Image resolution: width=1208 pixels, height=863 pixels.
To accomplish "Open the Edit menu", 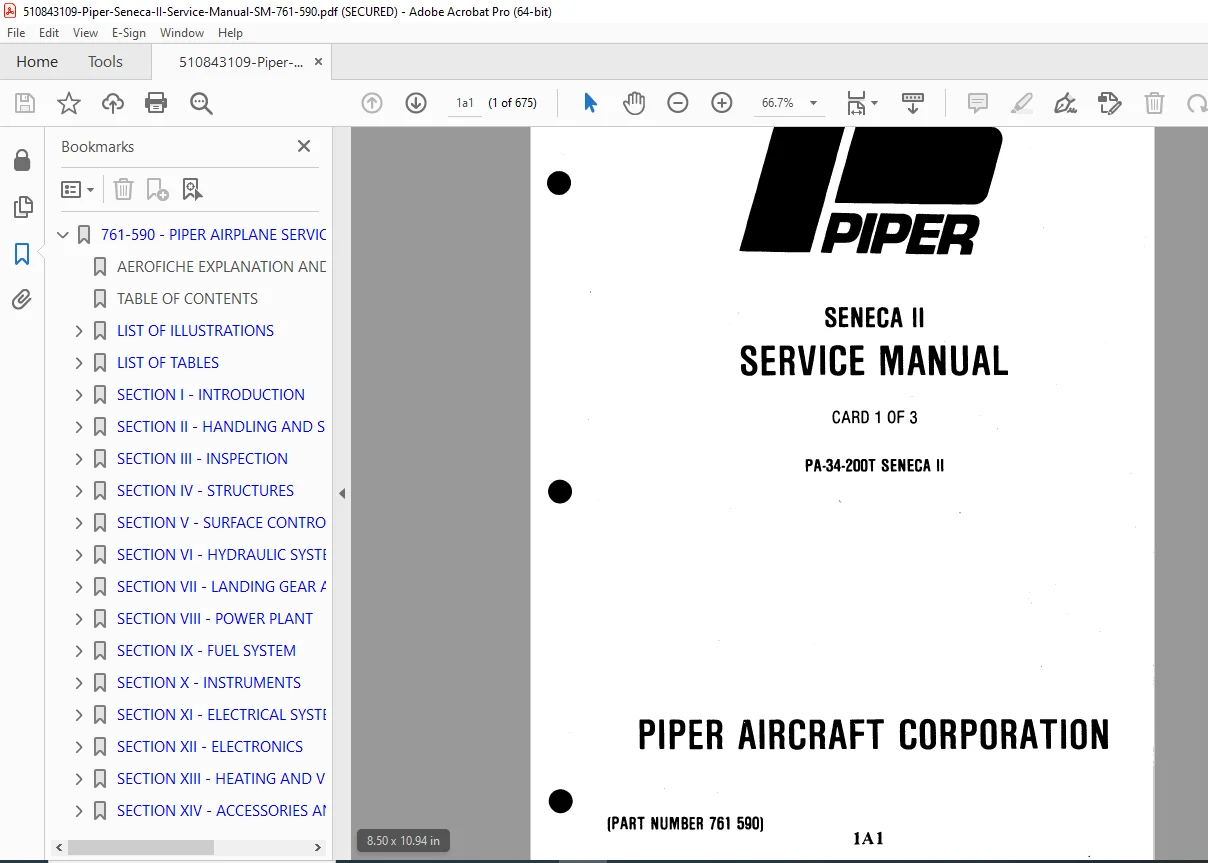I will (x=49, y=33).
